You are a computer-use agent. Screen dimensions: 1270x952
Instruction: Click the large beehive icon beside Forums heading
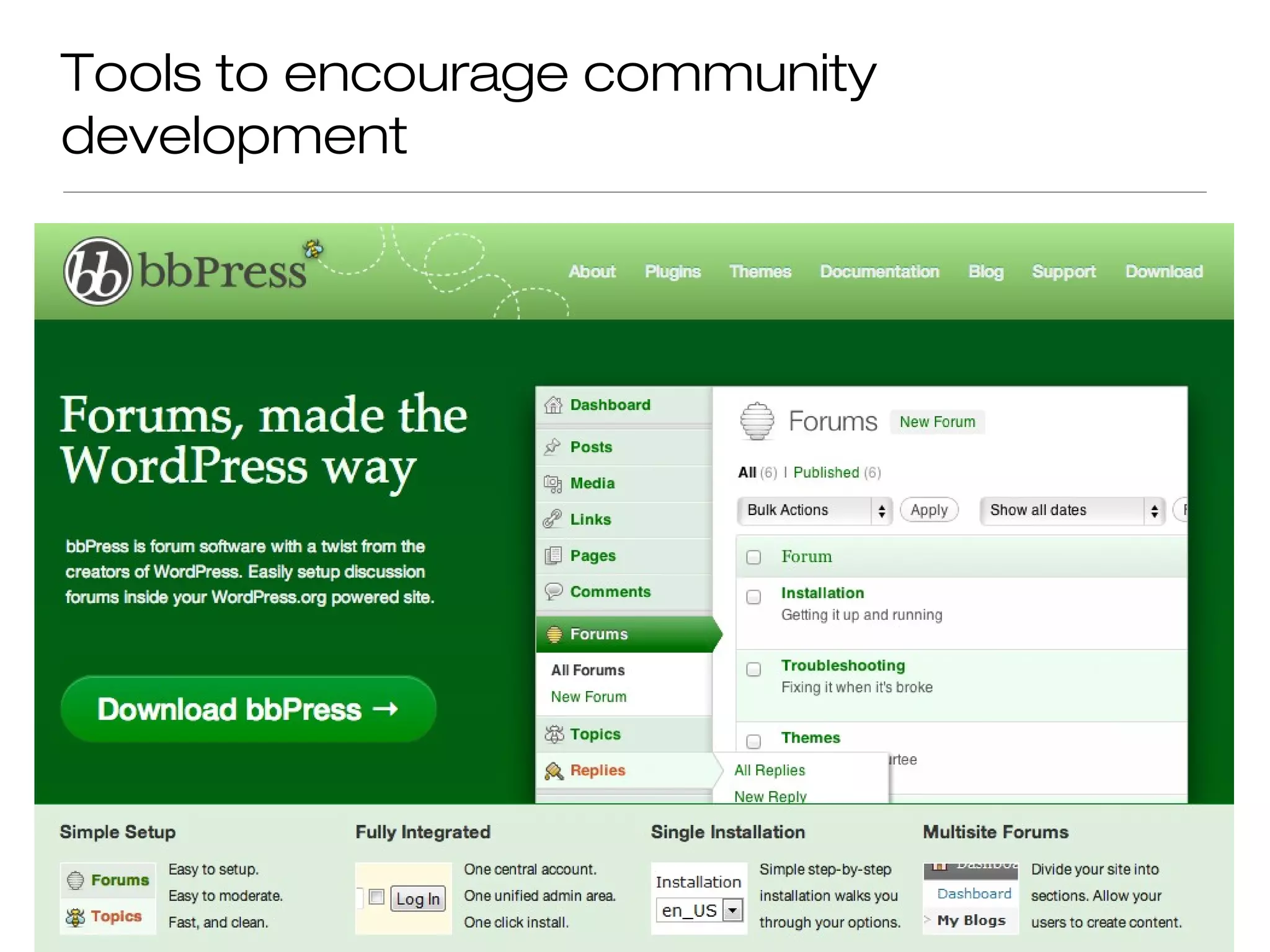click(x=757, y=421)
